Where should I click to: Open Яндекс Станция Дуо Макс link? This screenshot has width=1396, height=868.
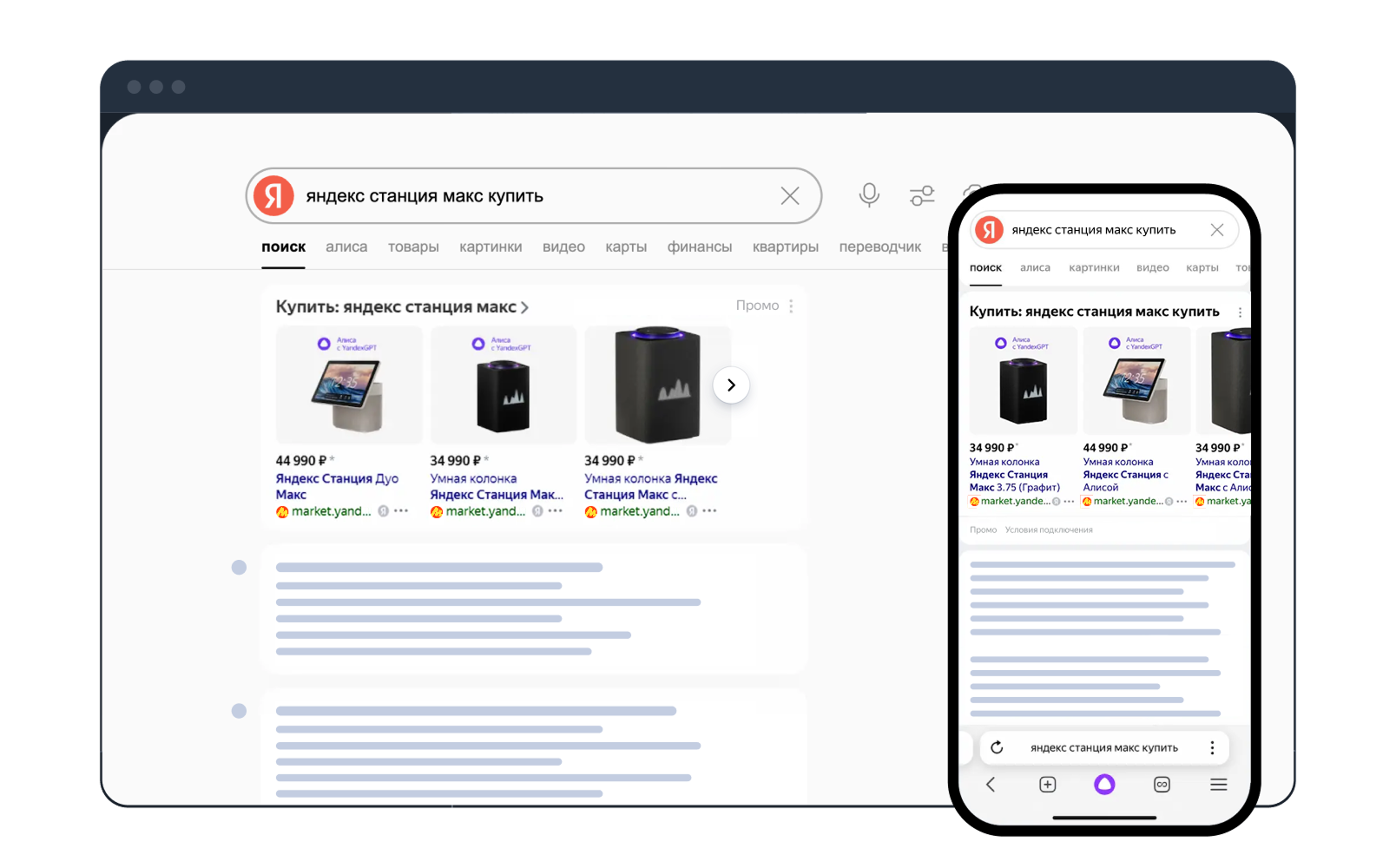(337, 486)
